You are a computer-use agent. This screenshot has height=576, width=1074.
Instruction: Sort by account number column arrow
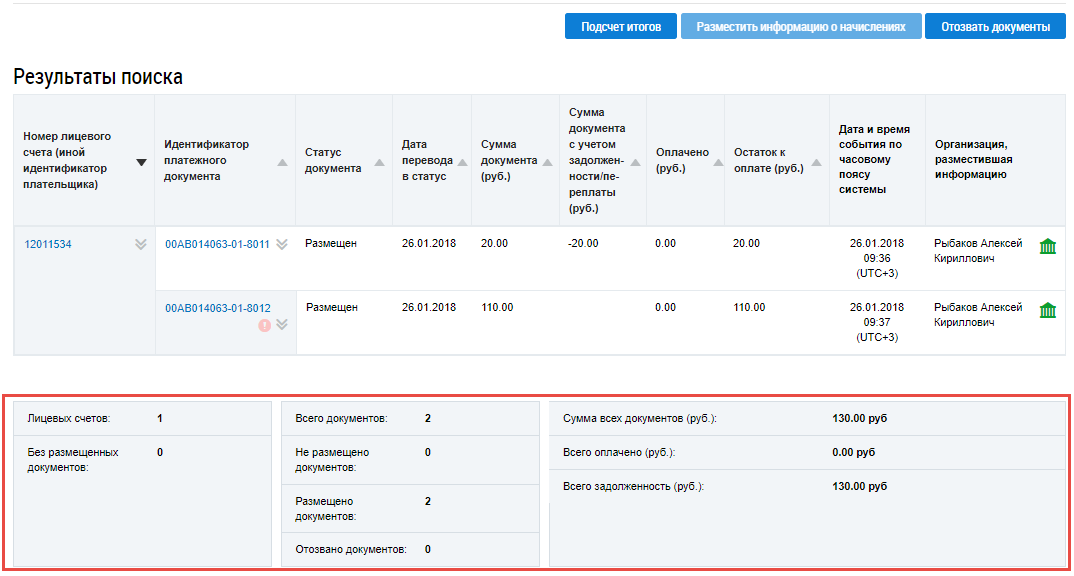pos(141,162)
